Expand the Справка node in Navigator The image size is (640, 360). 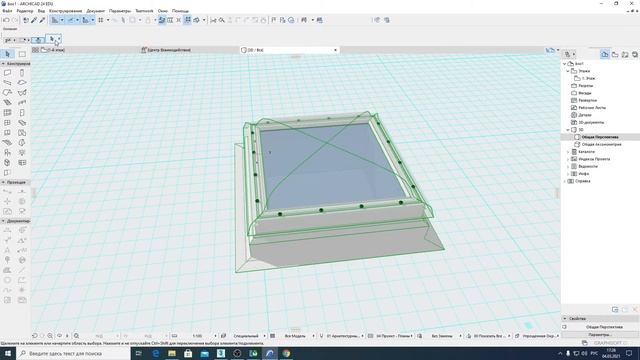(x=565, y=181)
